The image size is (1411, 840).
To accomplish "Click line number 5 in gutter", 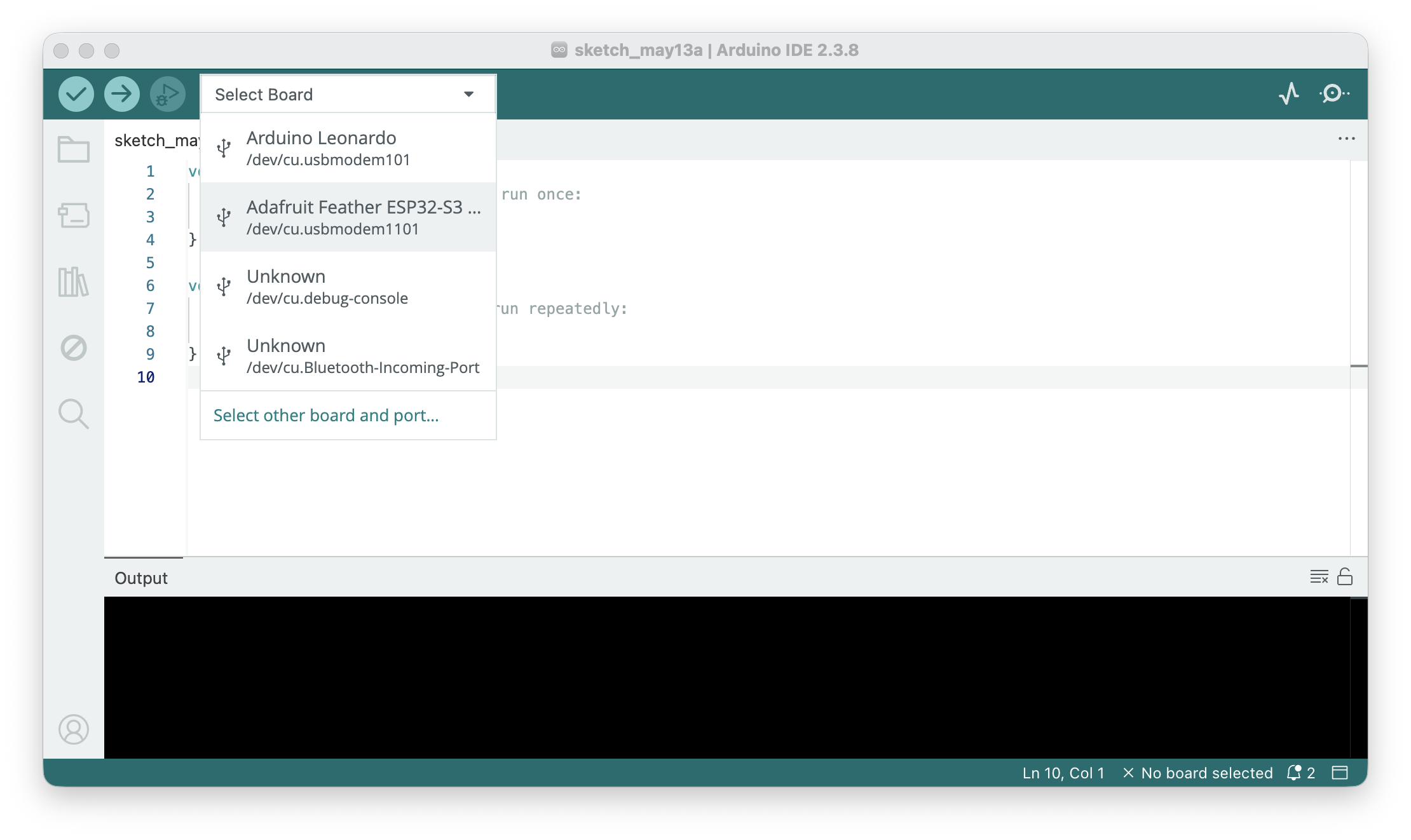I will point(151,263).
